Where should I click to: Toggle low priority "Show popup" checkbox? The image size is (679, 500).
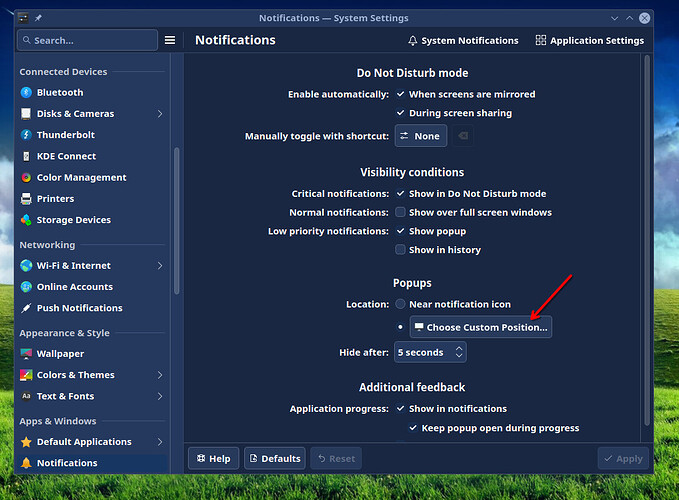[400, 231]
